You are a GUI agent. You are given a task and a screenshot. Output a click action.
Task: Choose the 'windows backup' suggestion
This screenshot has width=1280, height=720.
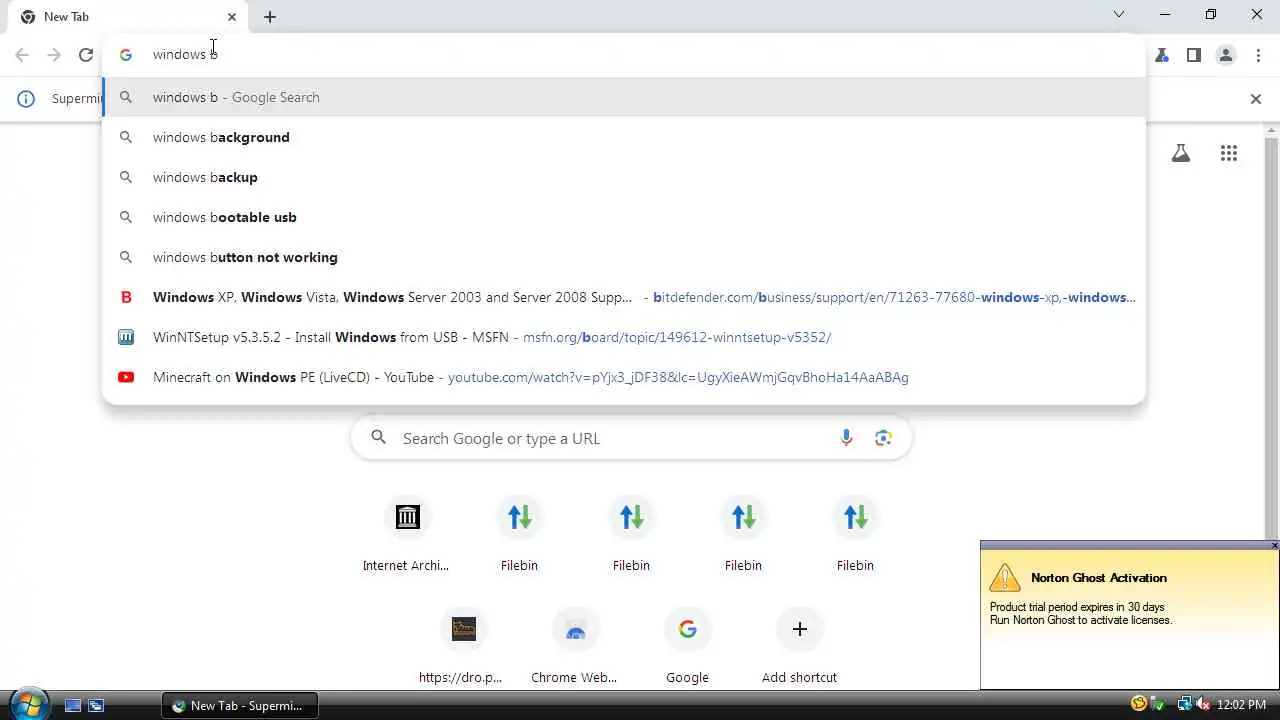point(624,177)
